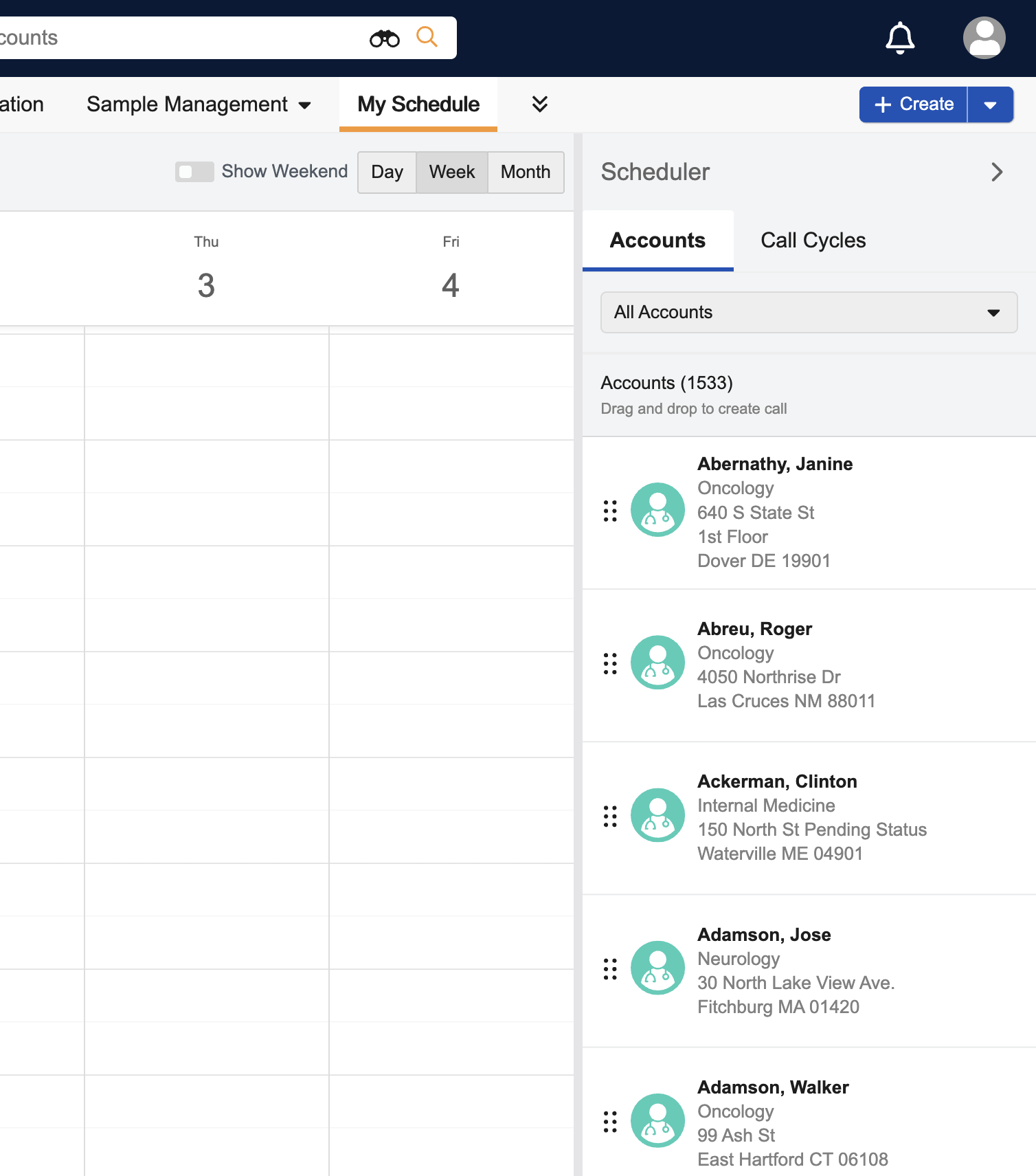This screenshot has height=1176, width=1036.
Task: Click Abreu, Roger's doctor avatar icon
Action: coord(657,663)
